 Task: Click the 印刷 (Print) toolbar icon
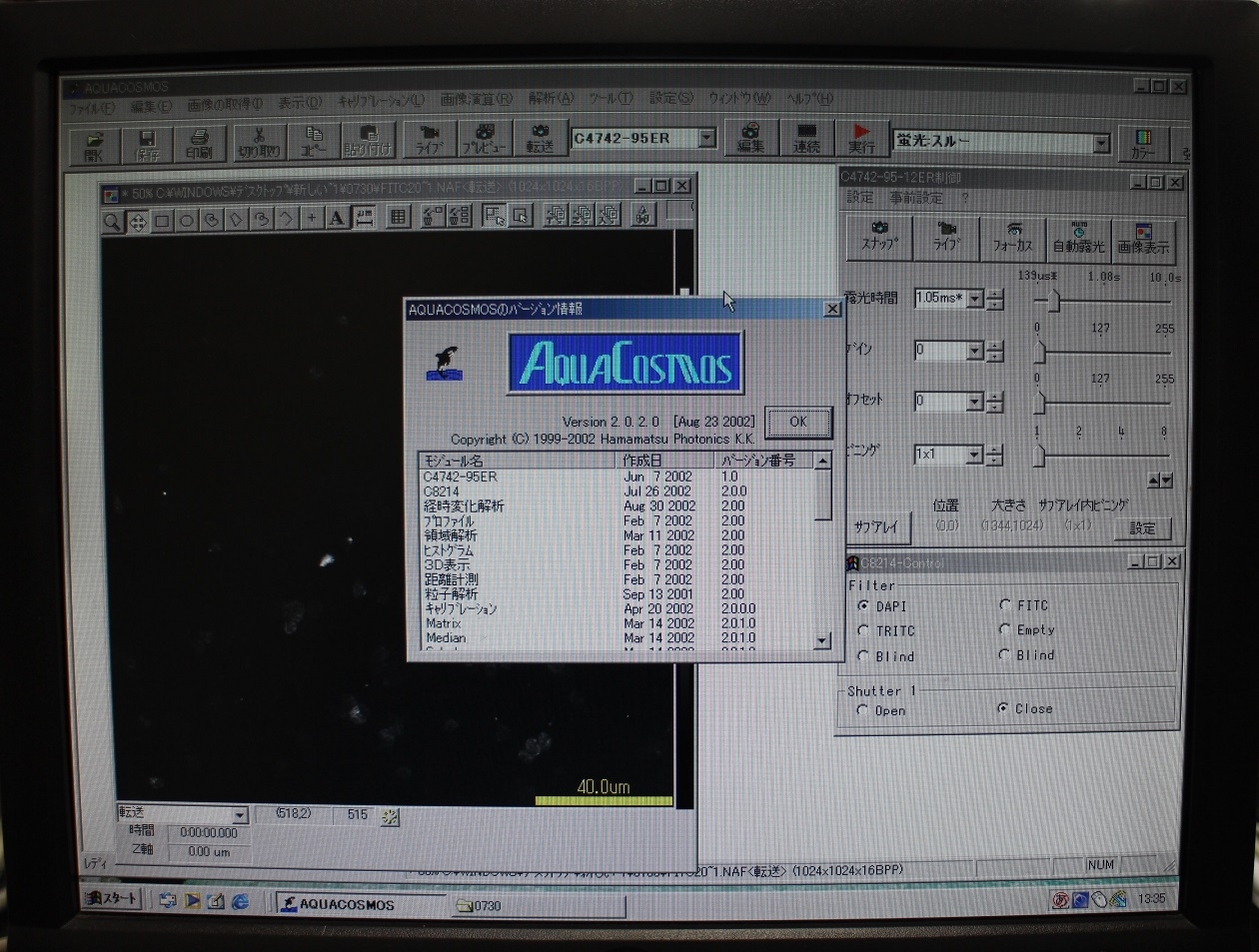coord(199,145)
